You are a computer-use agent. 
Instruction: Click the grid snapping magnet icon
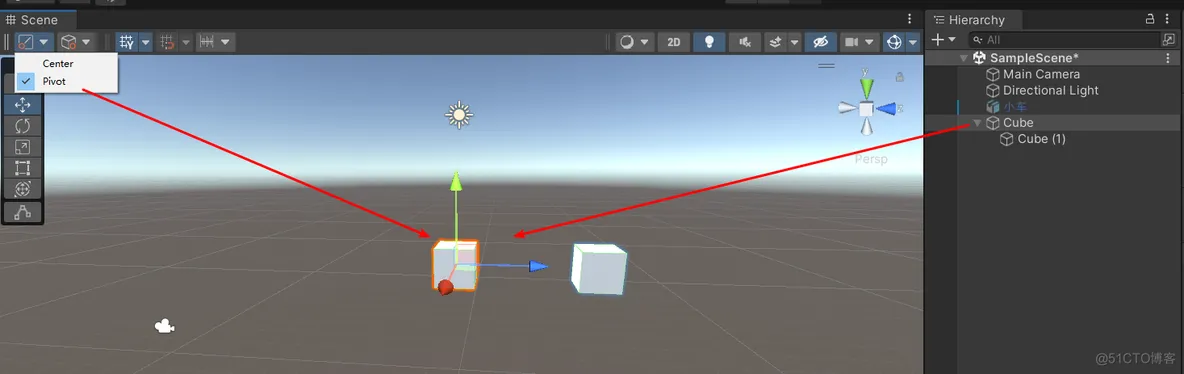[x=168, y=42]
